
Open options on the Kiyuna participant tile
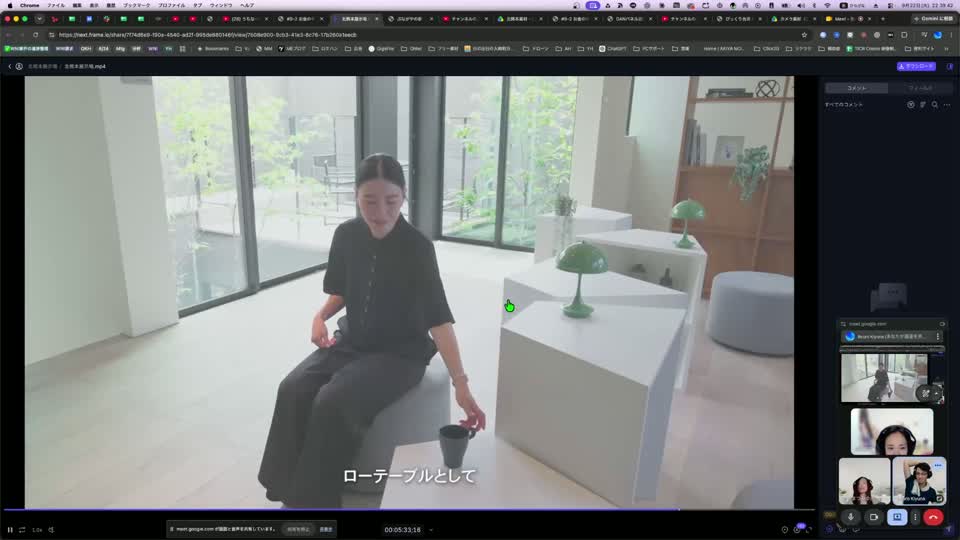pyautogui.click(x=937, y=466)
